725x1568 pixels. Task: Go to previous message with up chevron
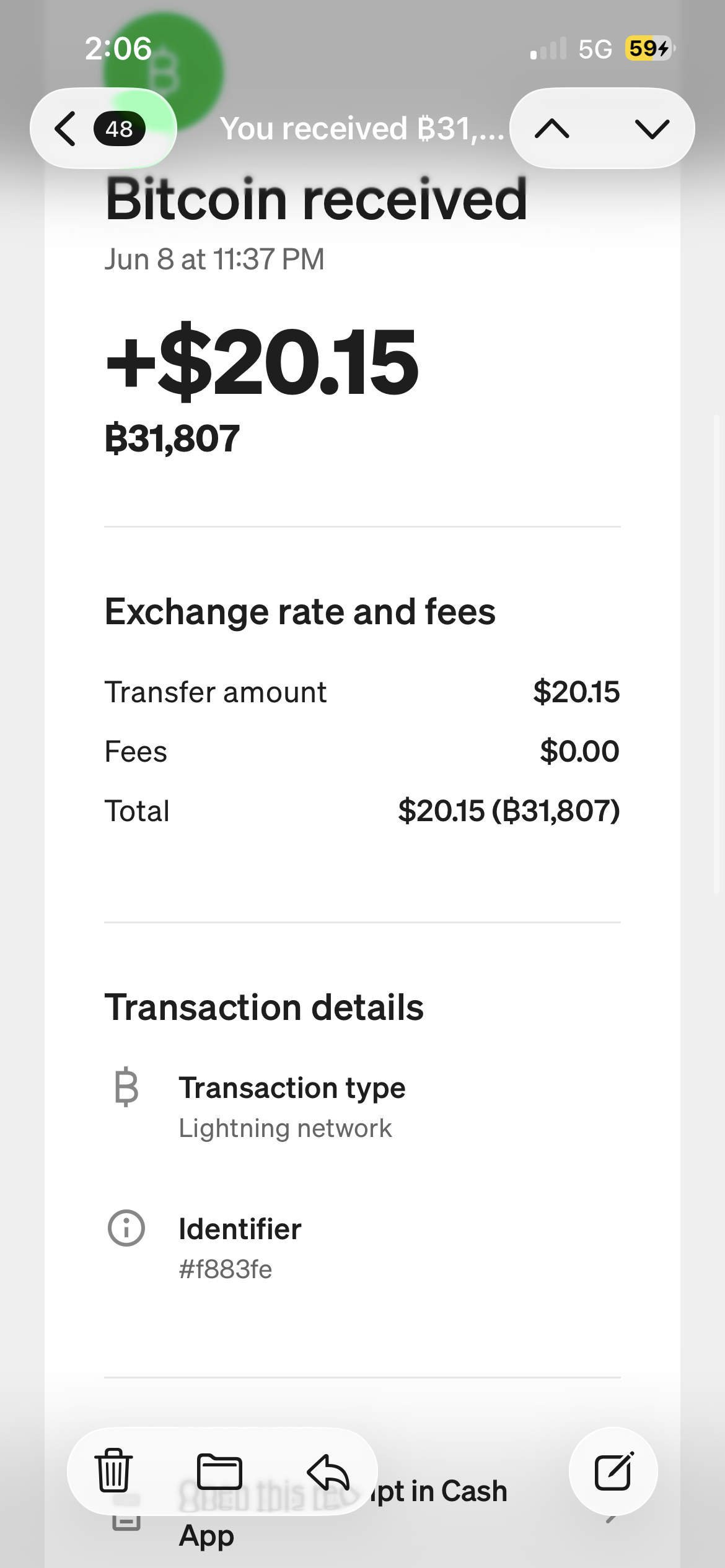click(551, 129)
